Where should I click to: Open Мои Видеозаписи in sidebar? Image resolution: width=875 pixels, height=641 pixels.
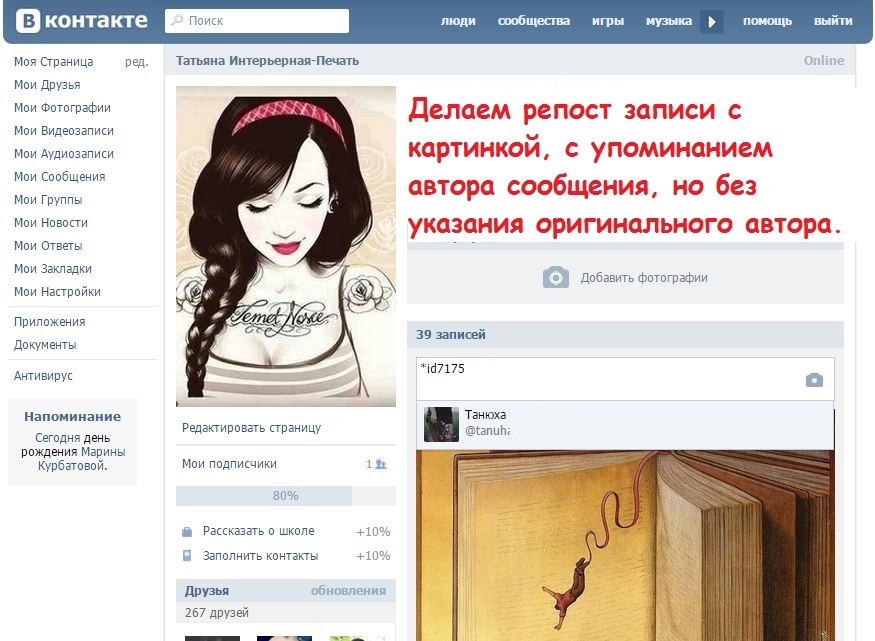(x=64, y=131)
